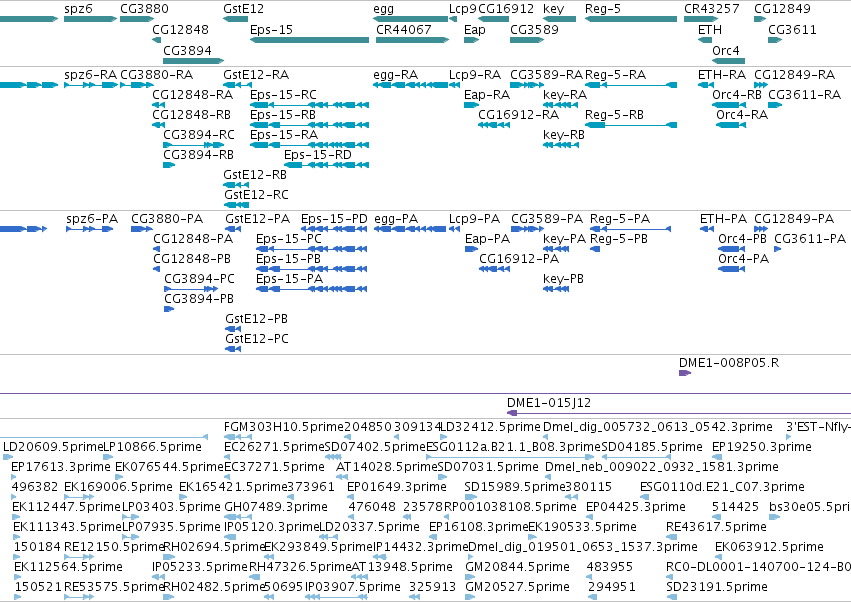The image size is (851, 602).
Task: Click protein GstE12-PC label
Action: tap(257, 339)
